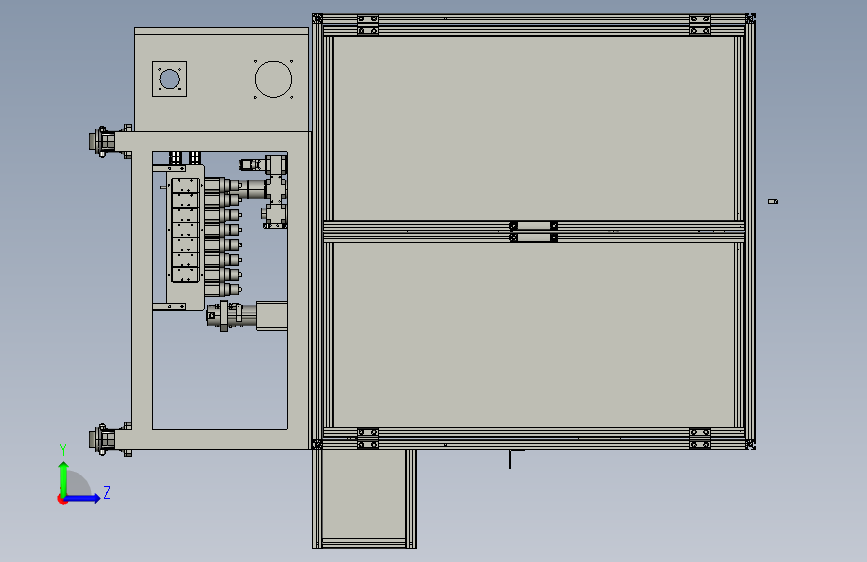Screen dimensions: 867x562
Task: Select the center bracket on the middle frame rail
Action: tap(534, 232)
